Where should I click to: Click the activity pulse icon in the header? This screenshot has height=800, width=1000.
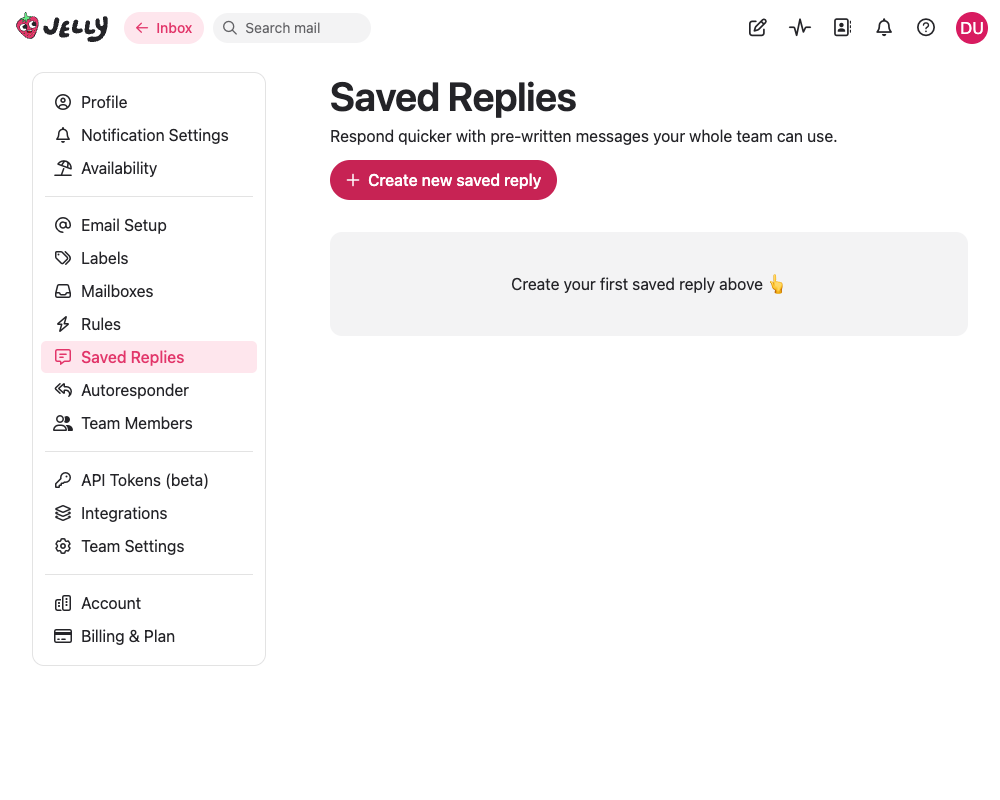pos(799,27)
